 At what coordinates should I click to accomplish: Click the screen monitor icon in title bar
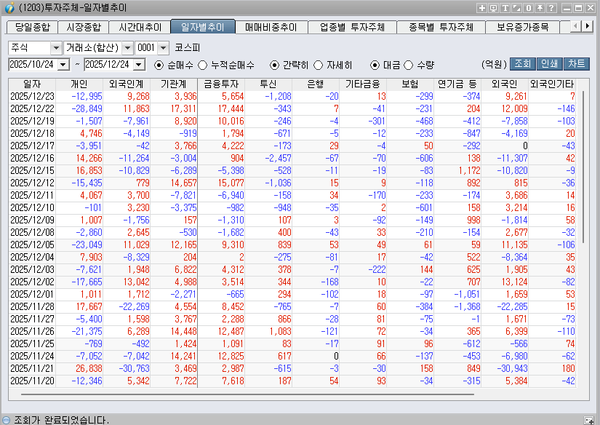coord(494,7)
